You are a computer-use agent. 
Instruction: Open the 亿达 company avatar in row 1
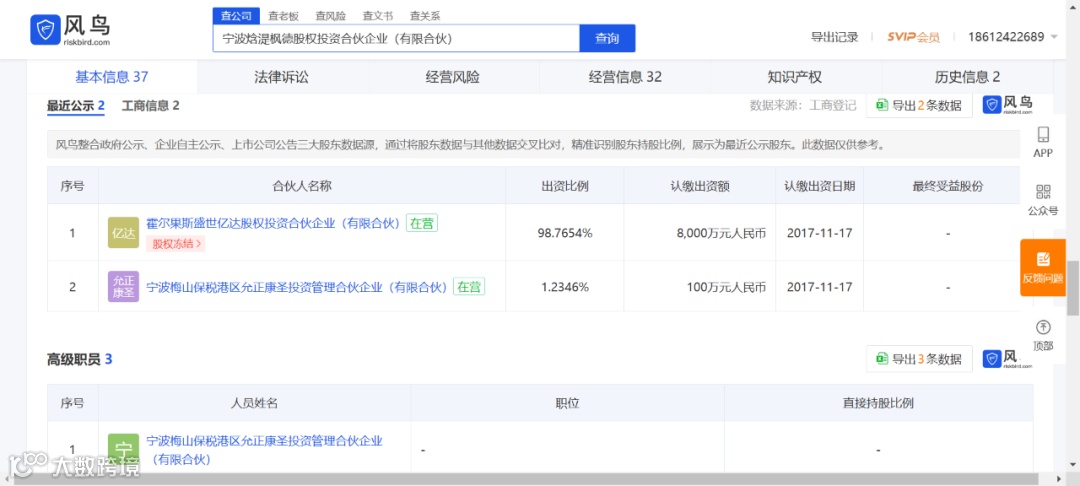123,233
